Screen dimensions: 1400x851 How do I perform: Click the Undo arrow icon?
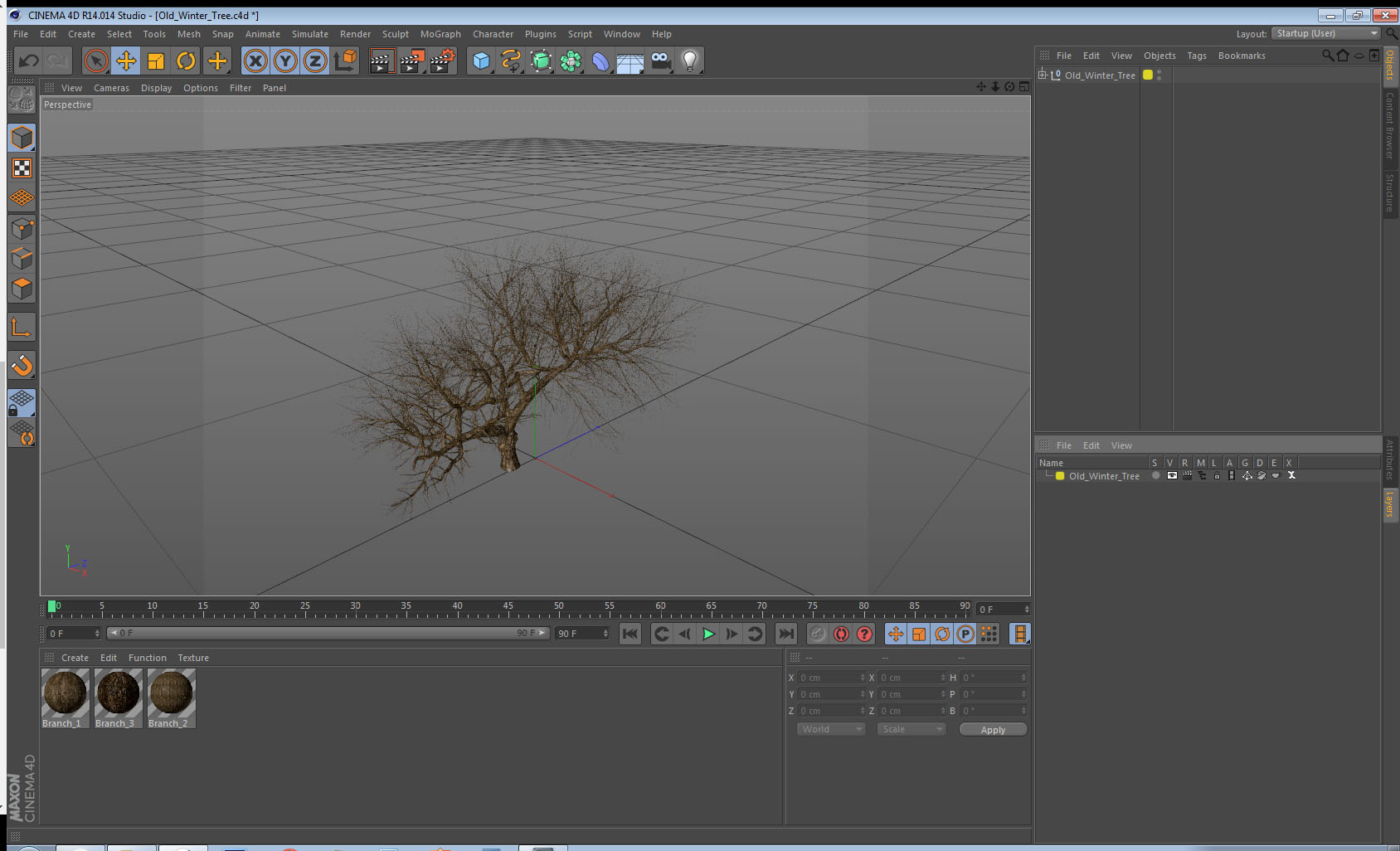click(29, 61)
